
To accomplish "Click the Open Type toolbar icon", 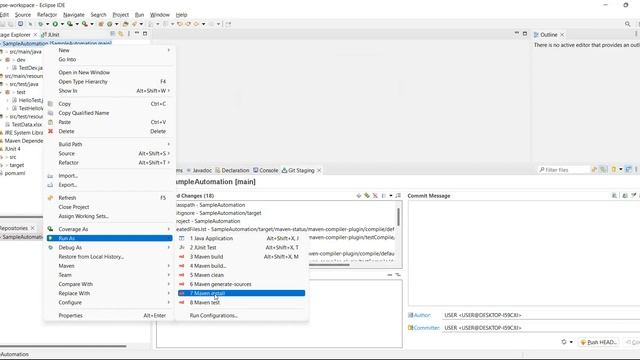I will (126, 24).
